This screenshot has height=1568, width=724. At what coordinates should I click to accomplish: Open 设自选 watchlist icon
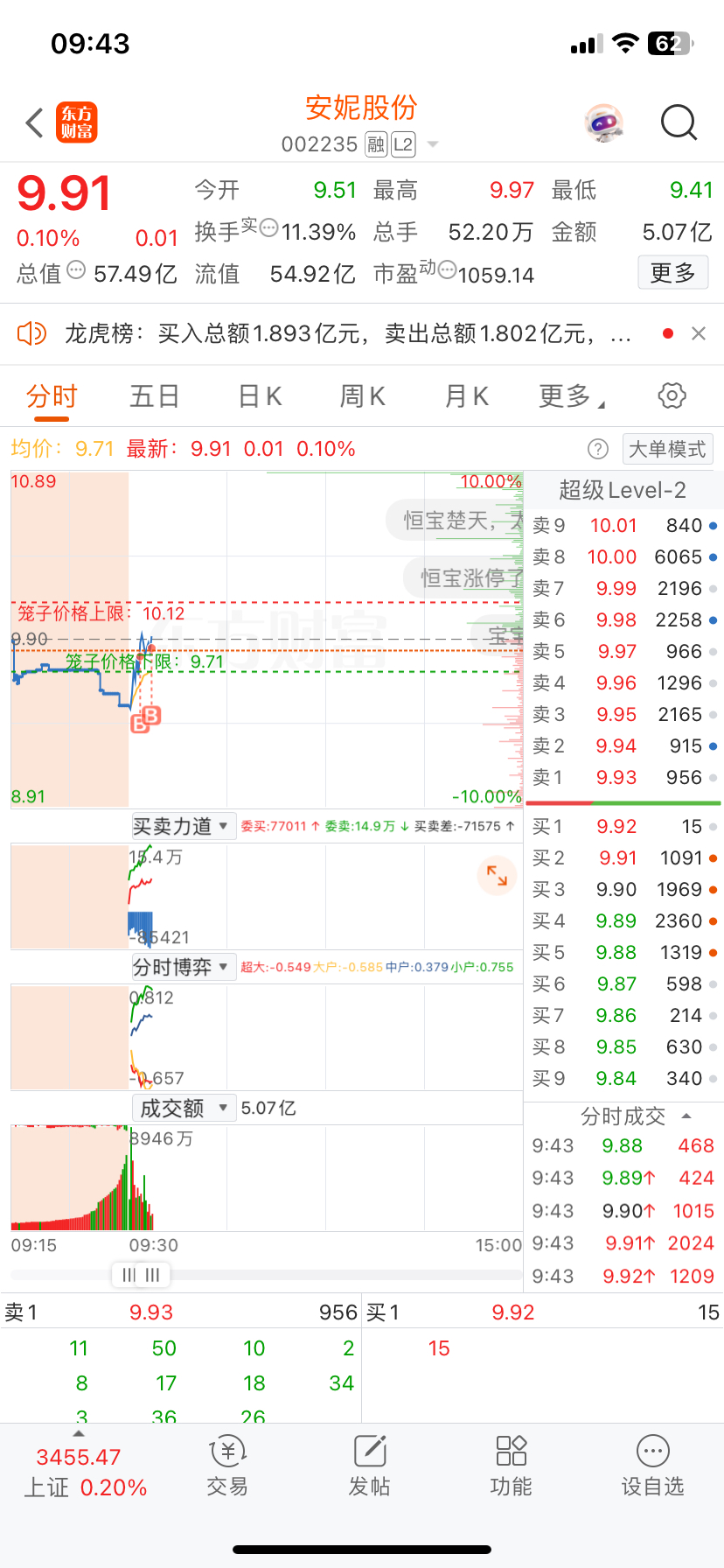coord(653,1466)
